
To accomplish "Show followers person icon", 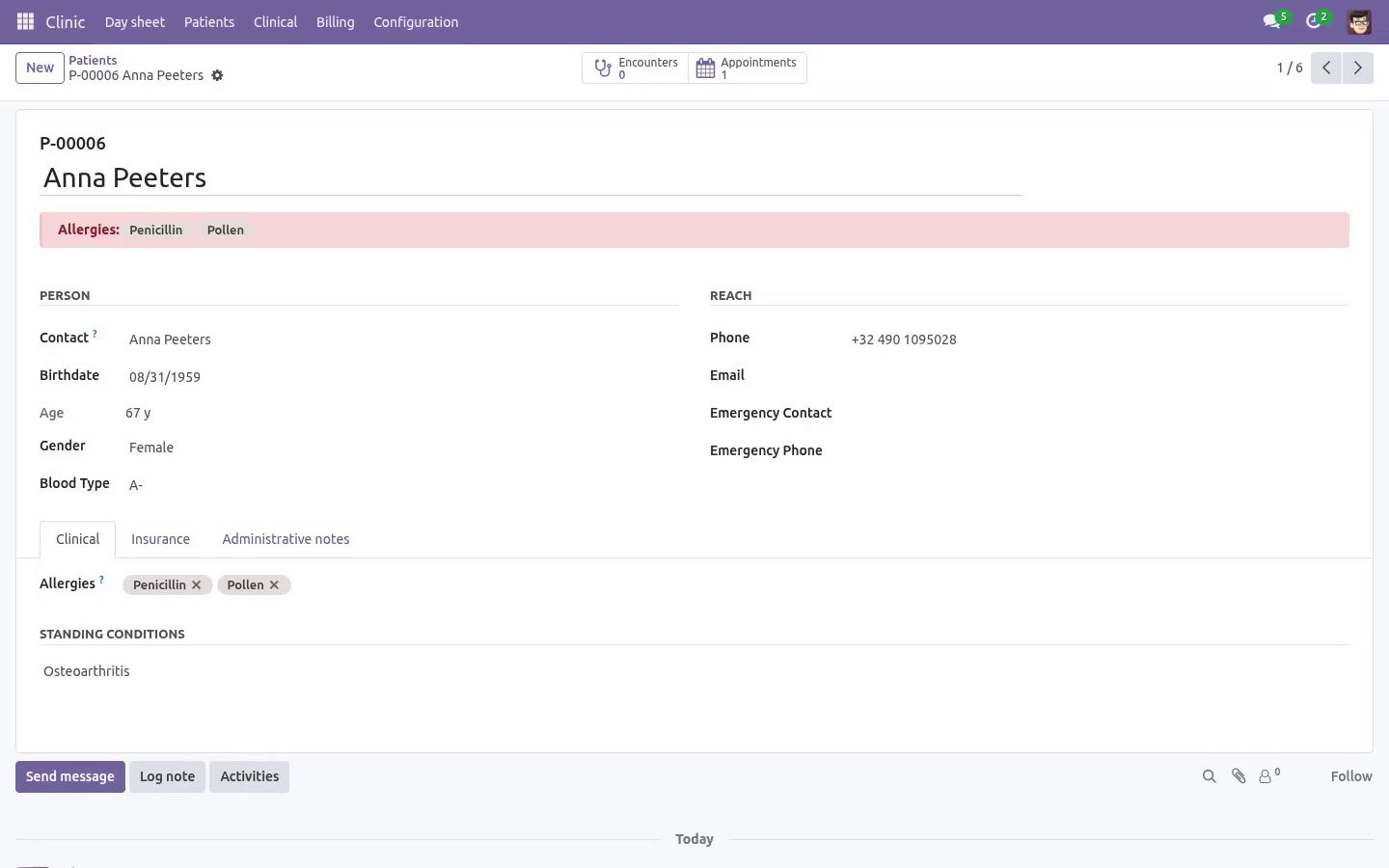I will 1269,775.
